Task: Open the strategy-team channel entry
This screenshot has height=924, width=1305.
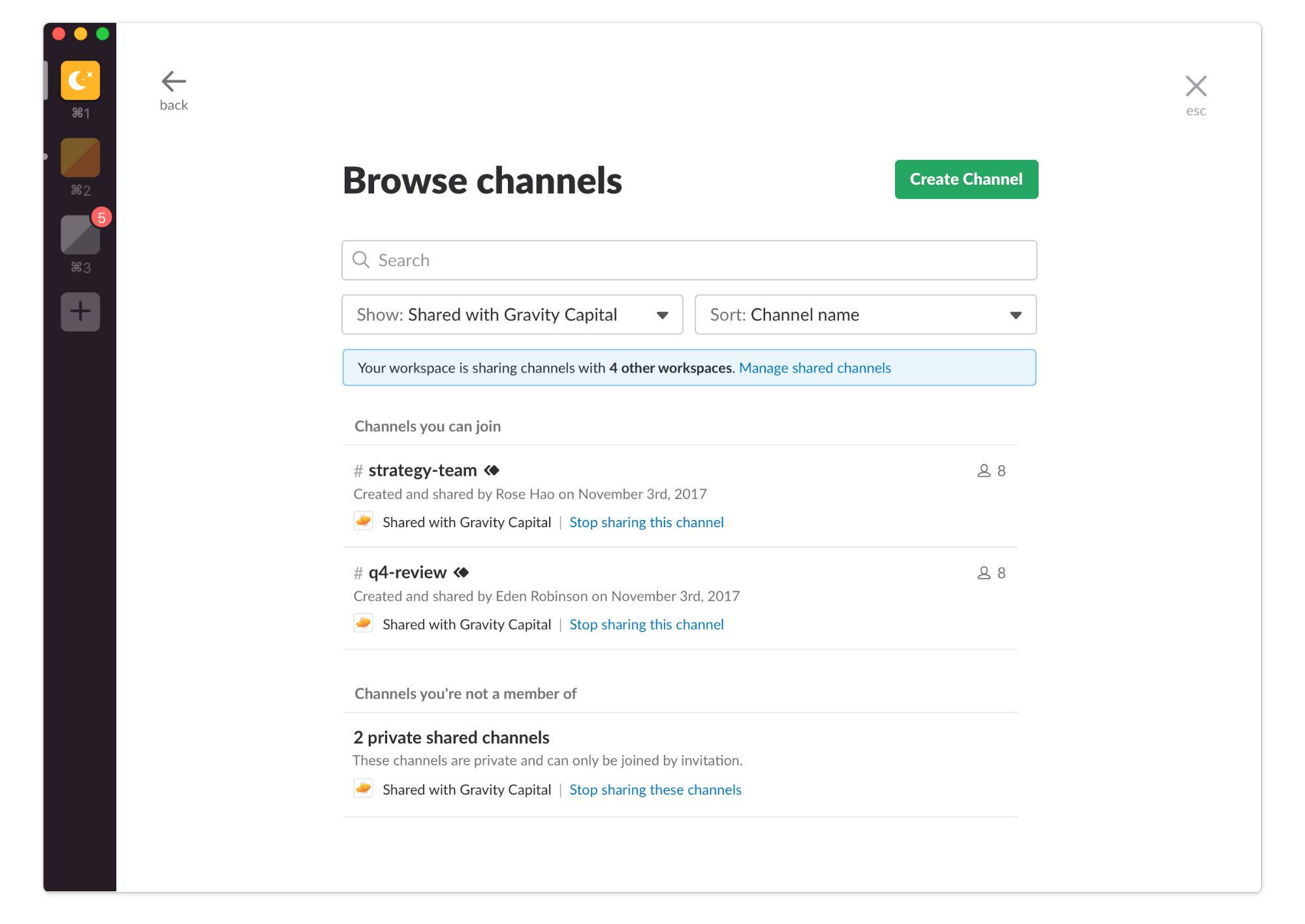Action: point(422,470)
